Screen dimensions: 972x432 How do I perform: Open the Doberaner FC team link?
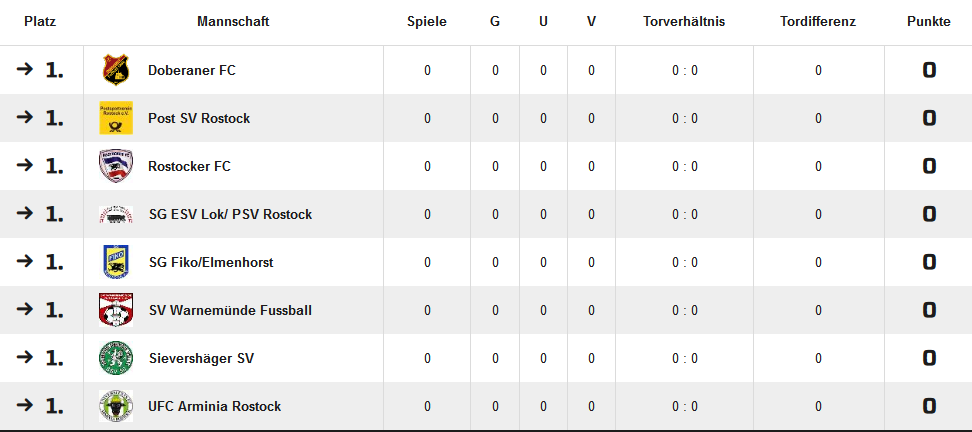191,70
